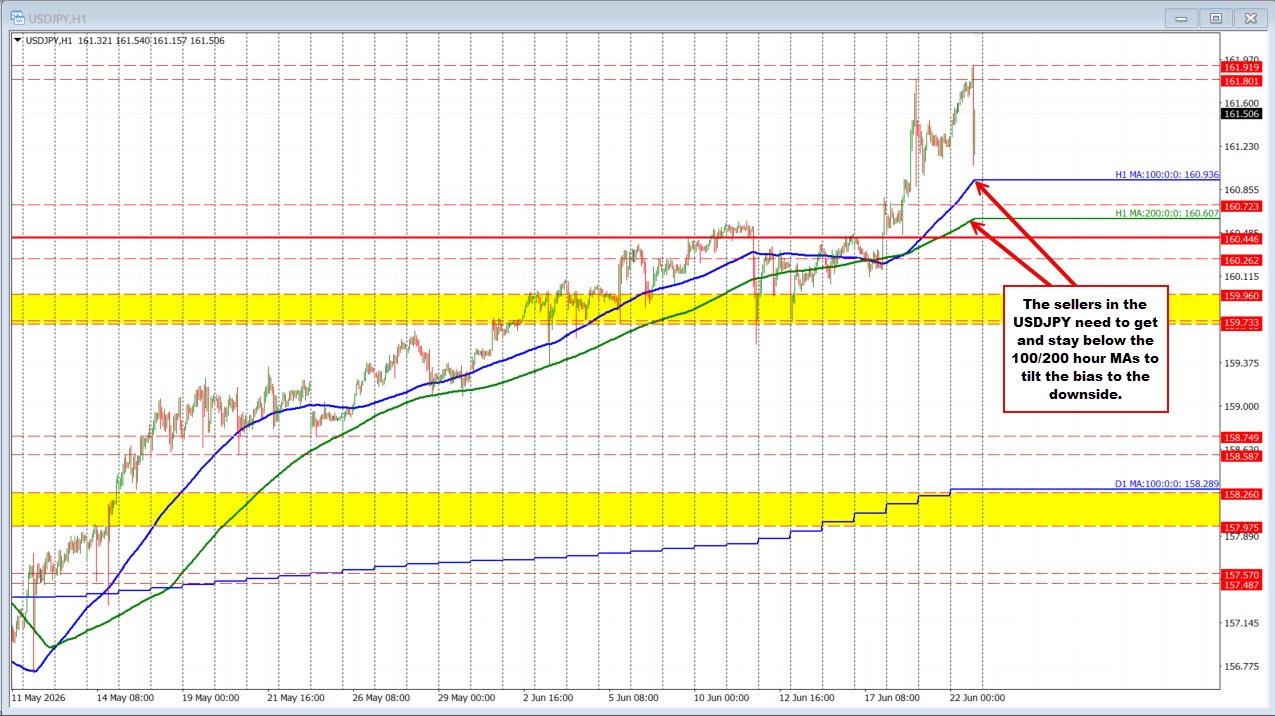
Task: Click the red price level label 160.723
Action: click(x=1241, y=206)
